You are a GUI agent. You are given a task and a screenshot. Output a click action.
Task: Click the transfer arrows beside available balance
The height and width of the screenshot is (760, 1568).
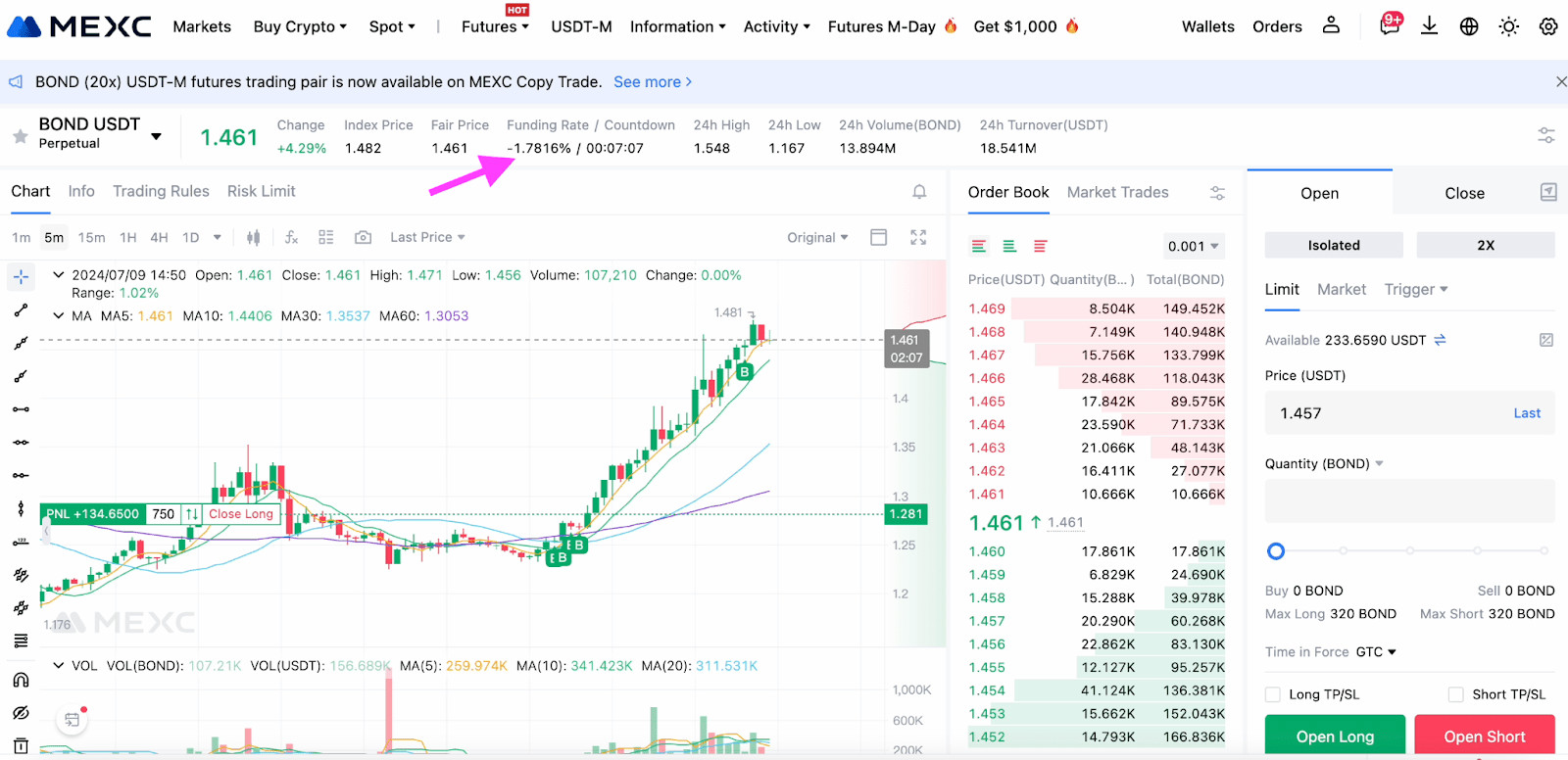[x=1440, y=340]
